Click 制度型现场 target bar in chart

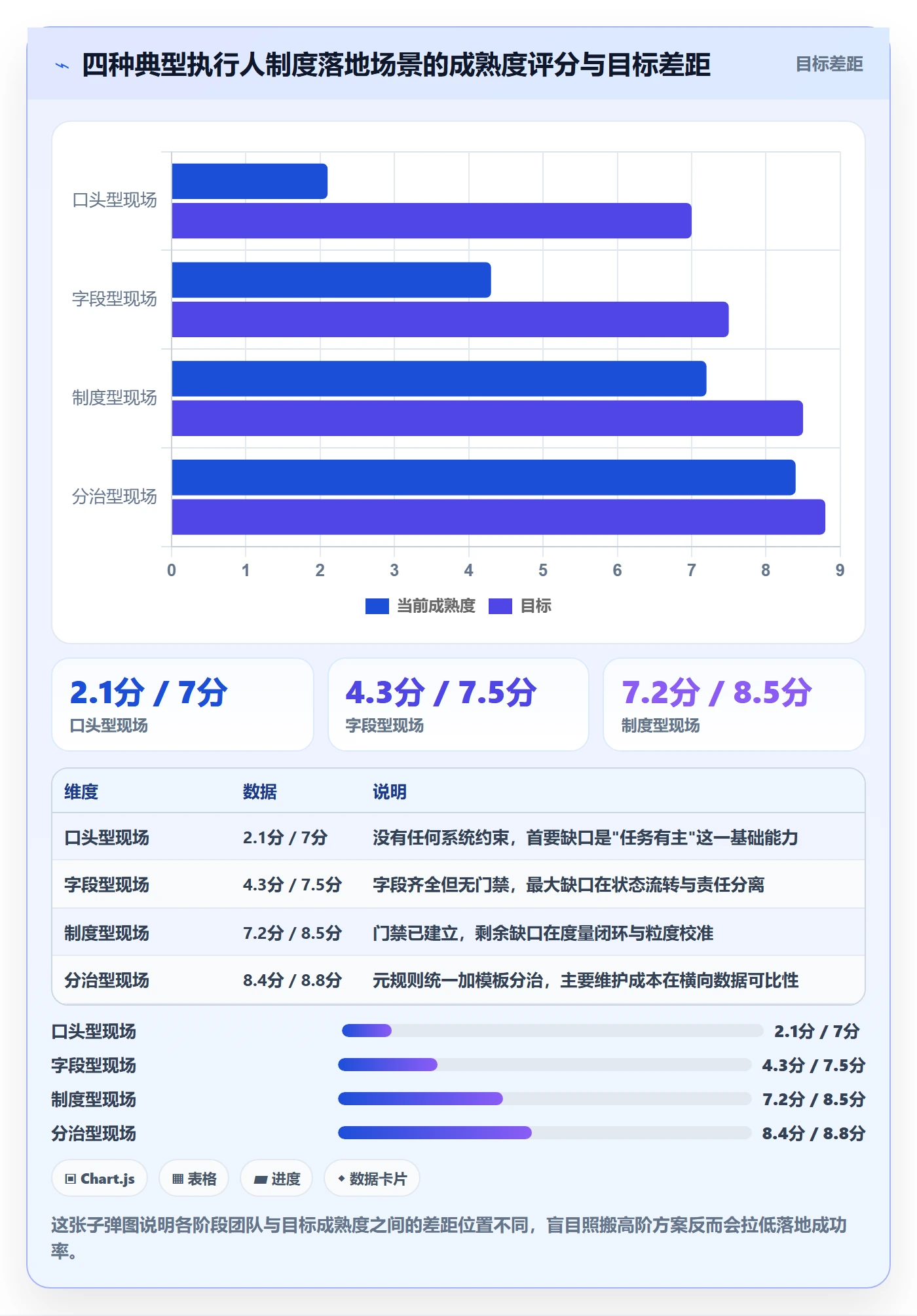(487, 418)
